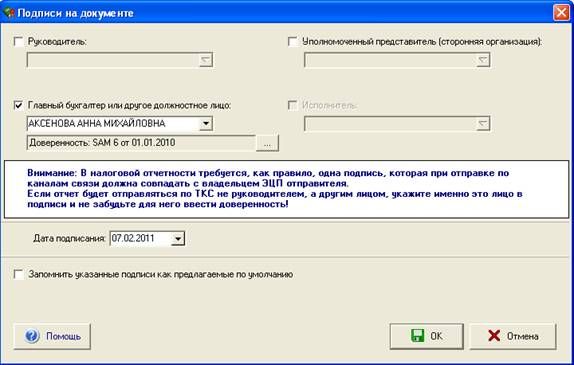Open the Исполнитель dropdown arrow
The image size is (574, 365).
[x=483, y=123]
